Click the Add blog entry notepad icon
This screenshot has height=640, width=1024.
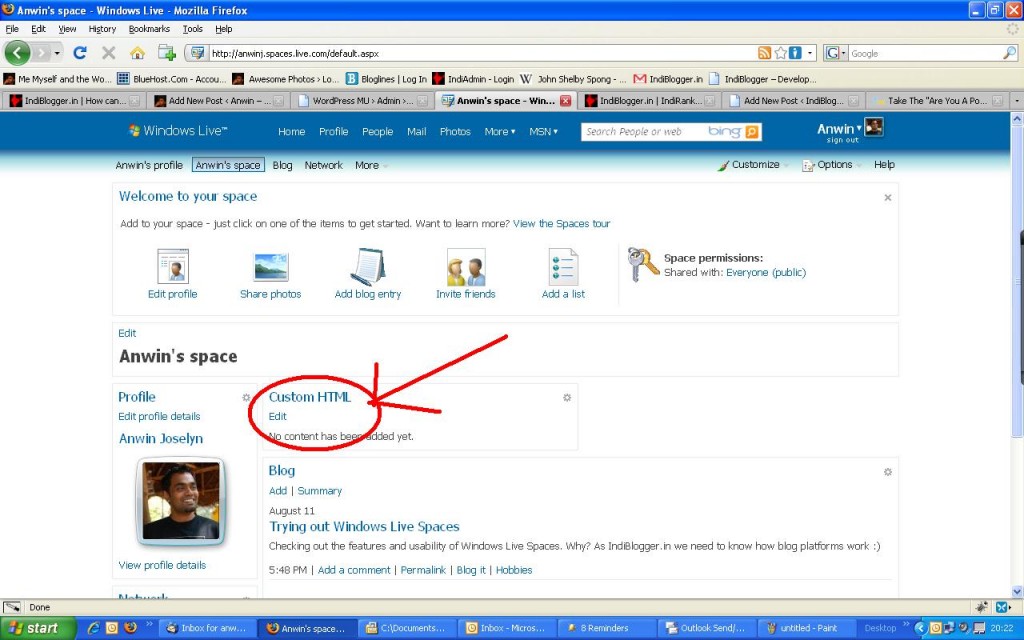tap(368, 266)
